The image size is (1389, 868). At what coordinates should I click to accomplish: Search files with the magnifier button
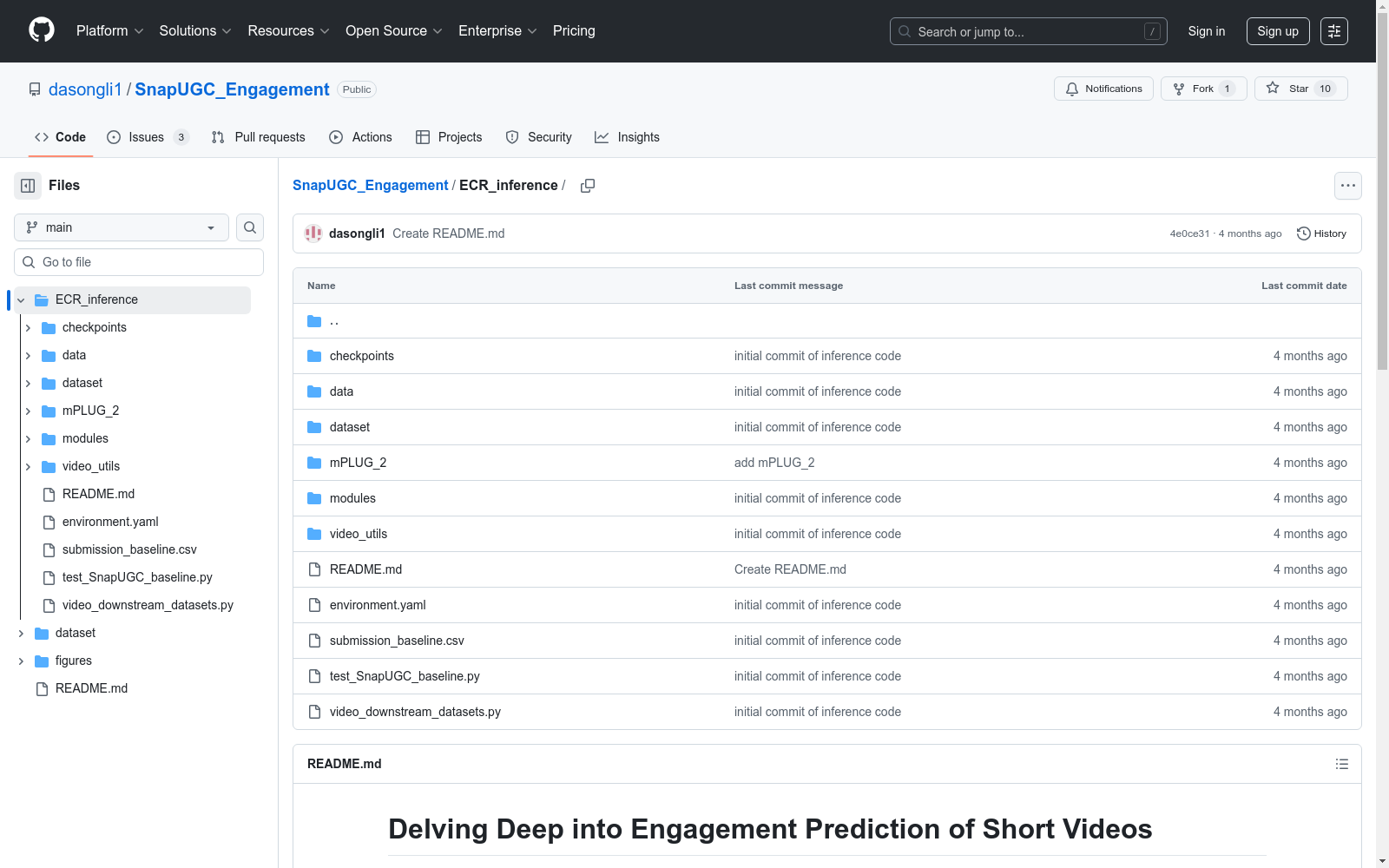pyautogui.click(x=250, y=227)
